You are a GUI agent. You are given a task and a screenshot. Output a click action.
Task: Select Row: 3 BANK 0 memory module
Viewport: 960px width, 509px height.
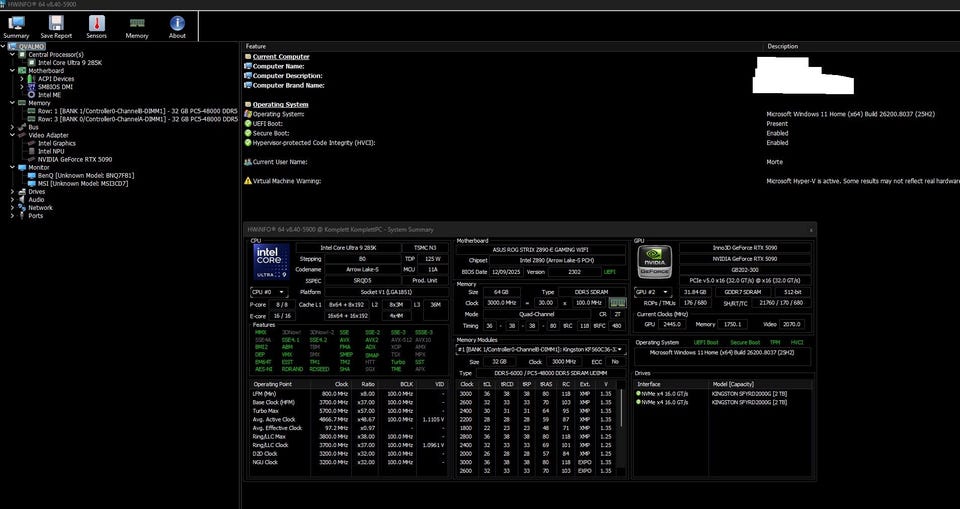pyautogui.click(x=137, y=119)
